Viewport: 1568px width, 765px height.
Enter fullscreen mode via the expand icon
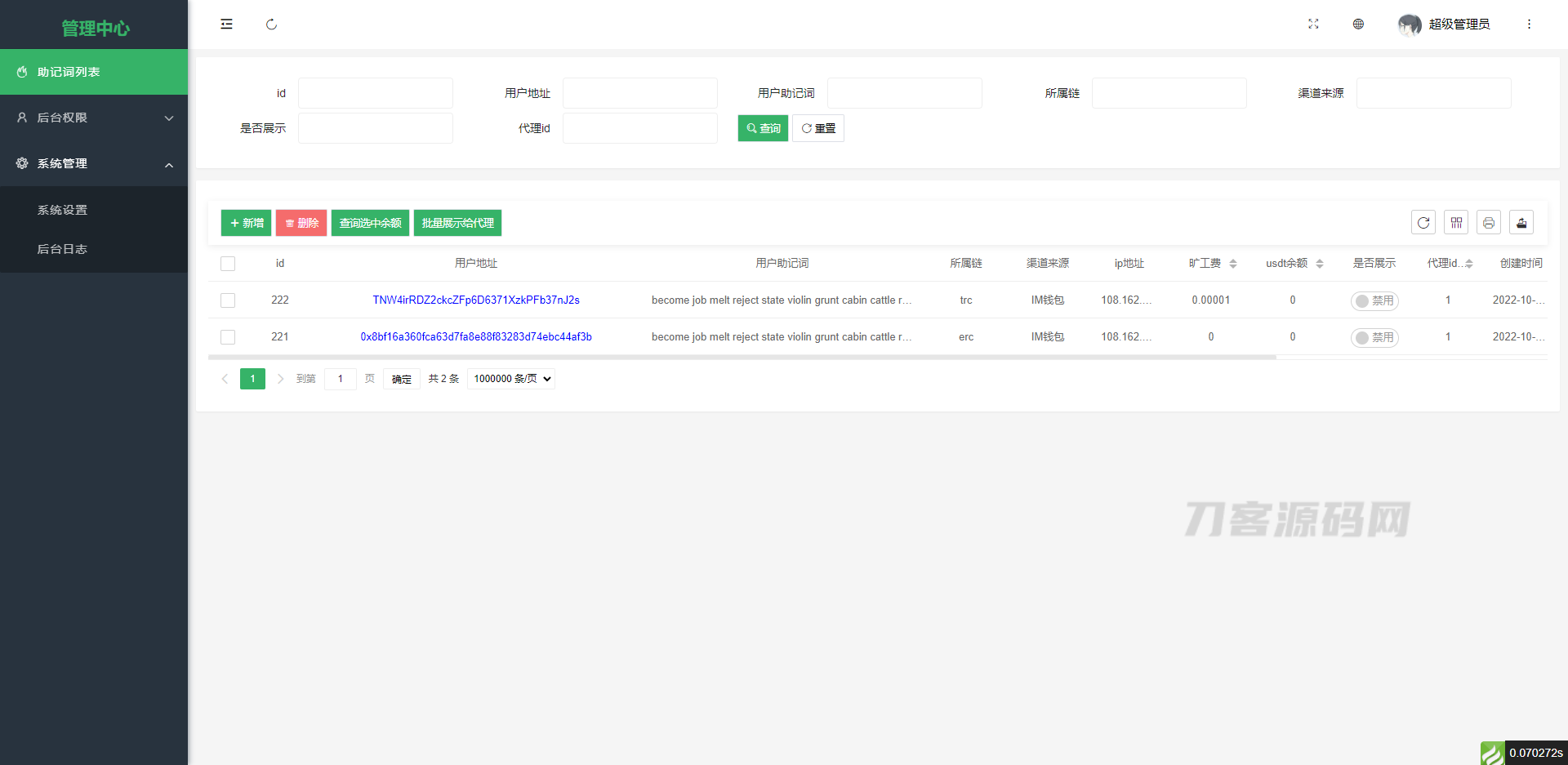[1313, 24]
